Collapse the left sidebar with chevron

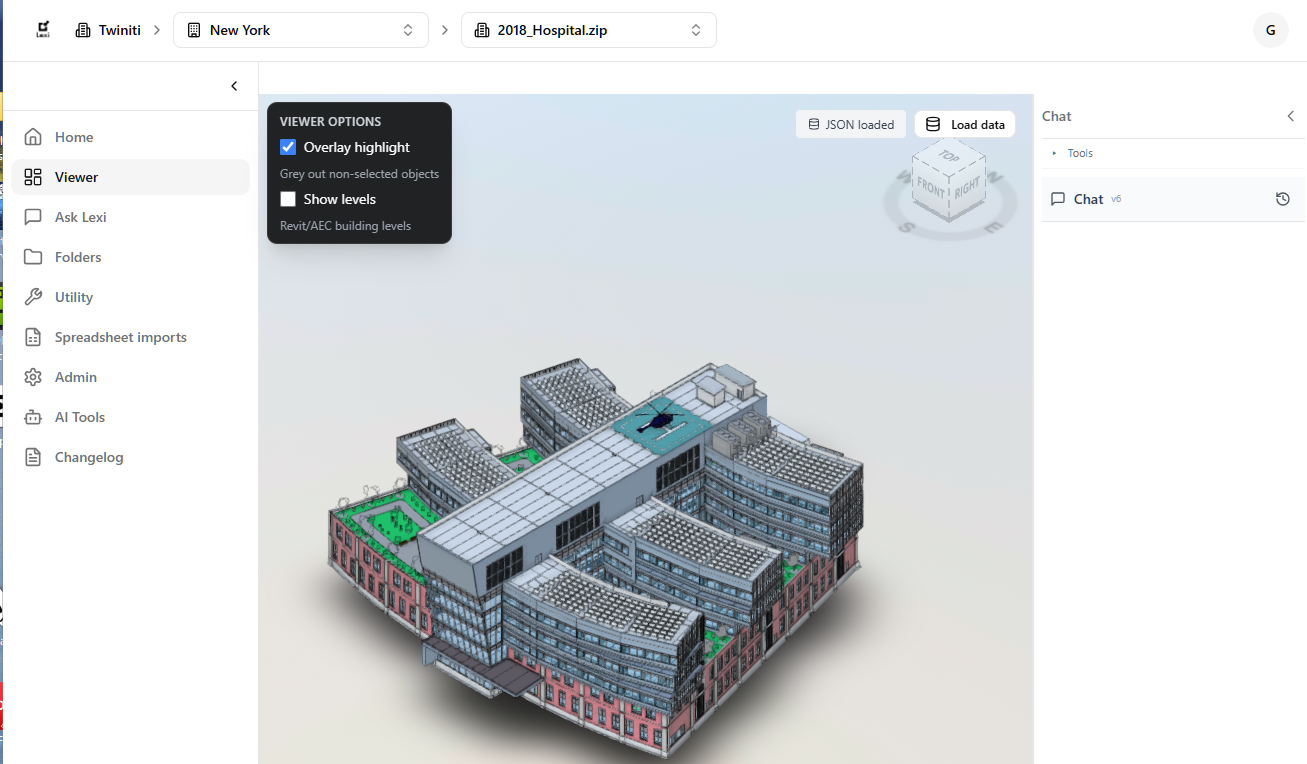tap(234, 86)
